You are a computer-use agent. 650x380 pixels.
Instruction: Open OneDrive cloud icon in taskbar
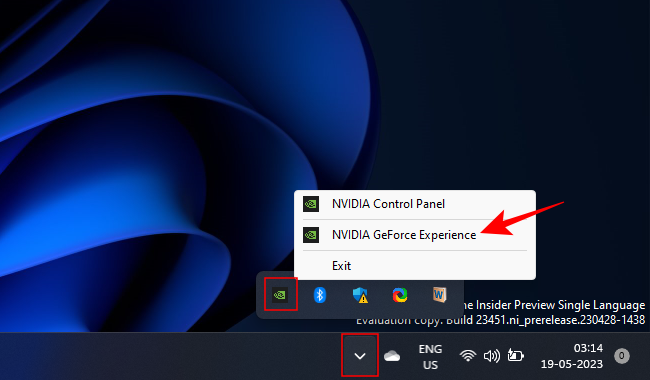click(x=392, y=356)
